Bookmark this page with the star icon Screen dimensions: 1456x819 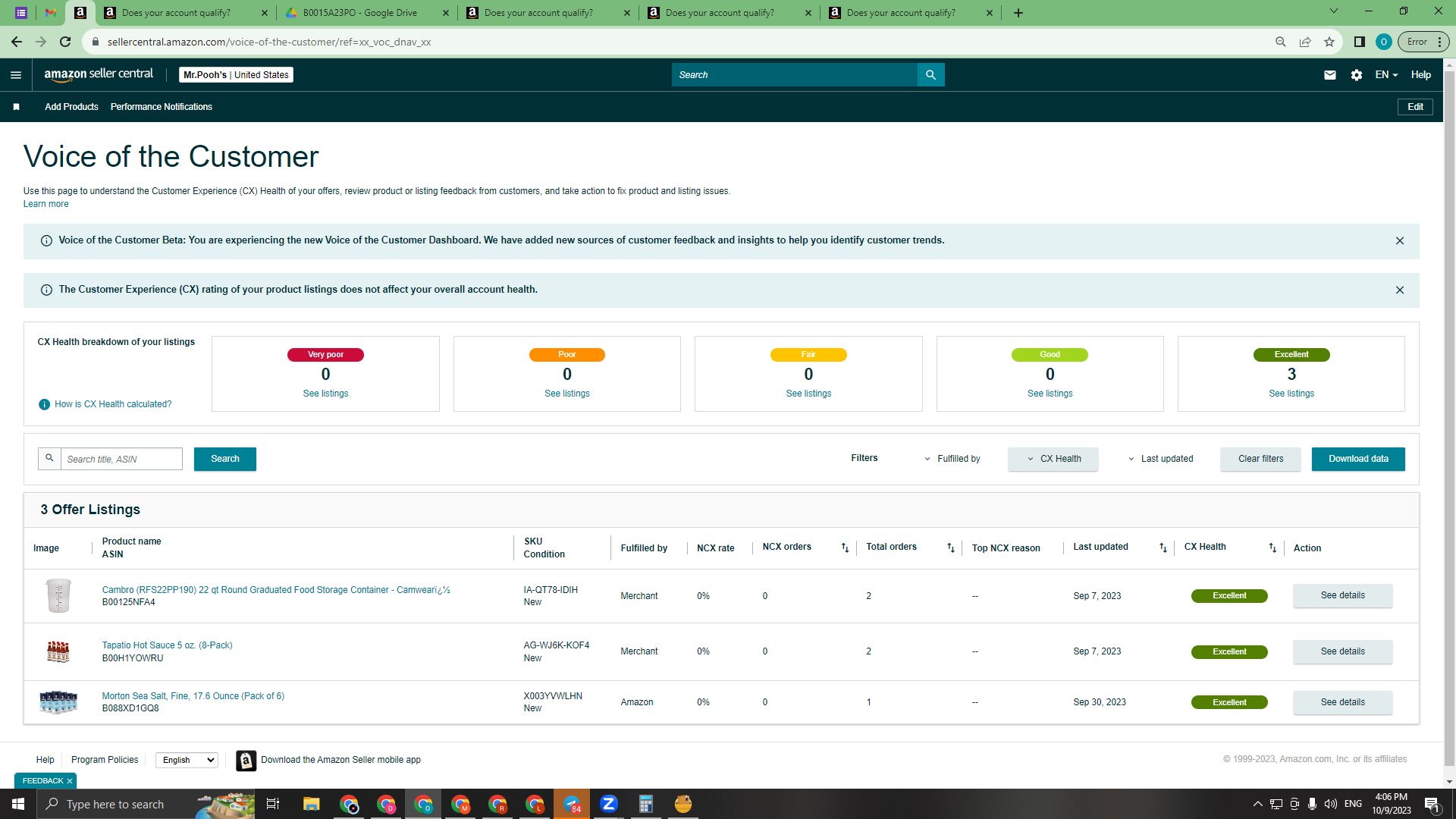click(x=1329, y=42)
